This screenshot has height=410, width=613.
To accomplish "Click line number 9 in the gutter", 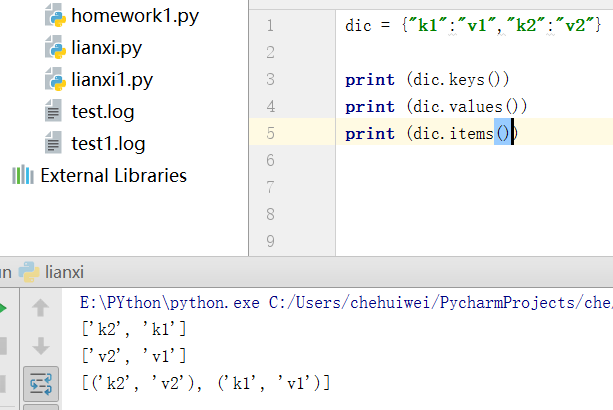I will pyautogui.click(x=270, y=242).
